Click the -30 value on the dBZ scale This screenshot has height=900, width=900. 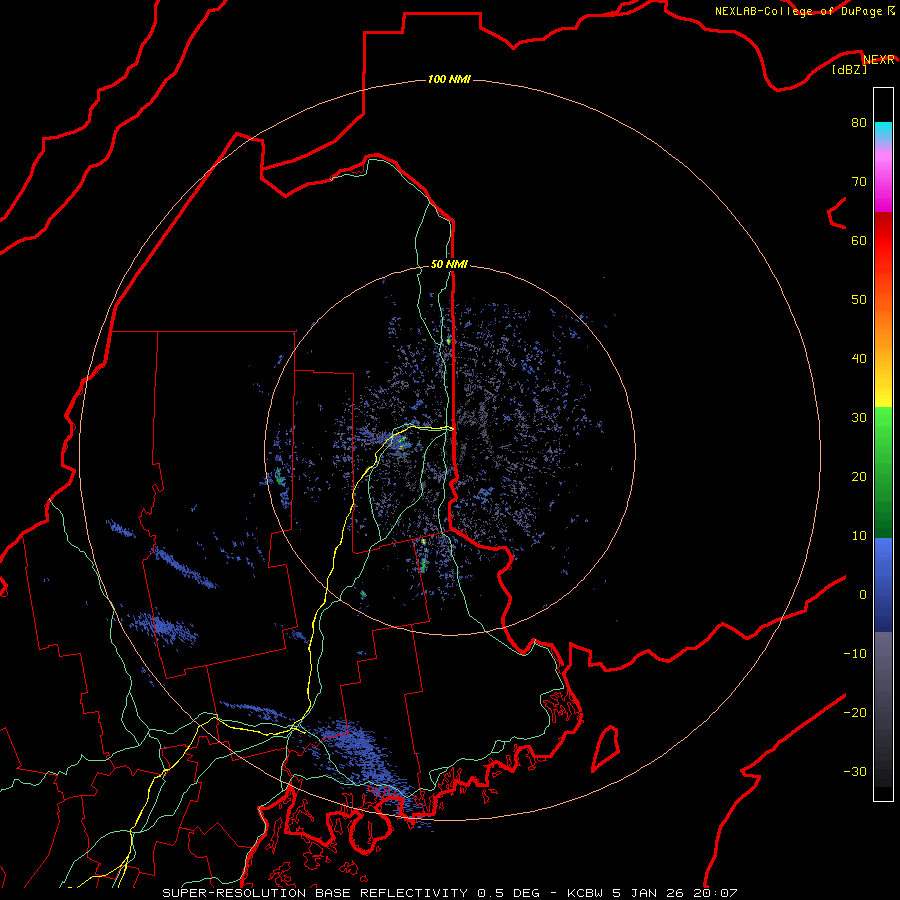[x=855, y=771]
